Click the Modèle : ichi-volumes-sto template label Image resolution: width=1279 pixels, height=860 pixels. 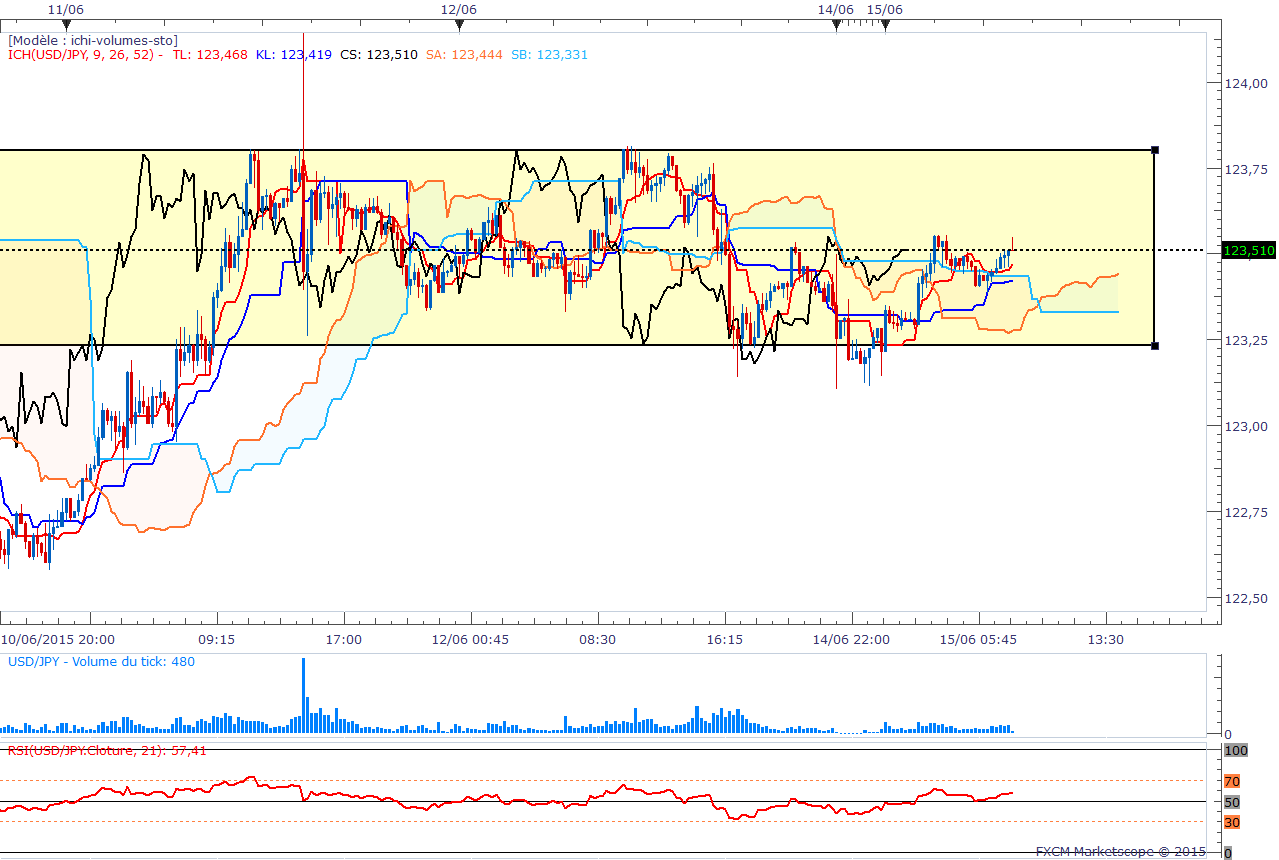tap(93, 40)
